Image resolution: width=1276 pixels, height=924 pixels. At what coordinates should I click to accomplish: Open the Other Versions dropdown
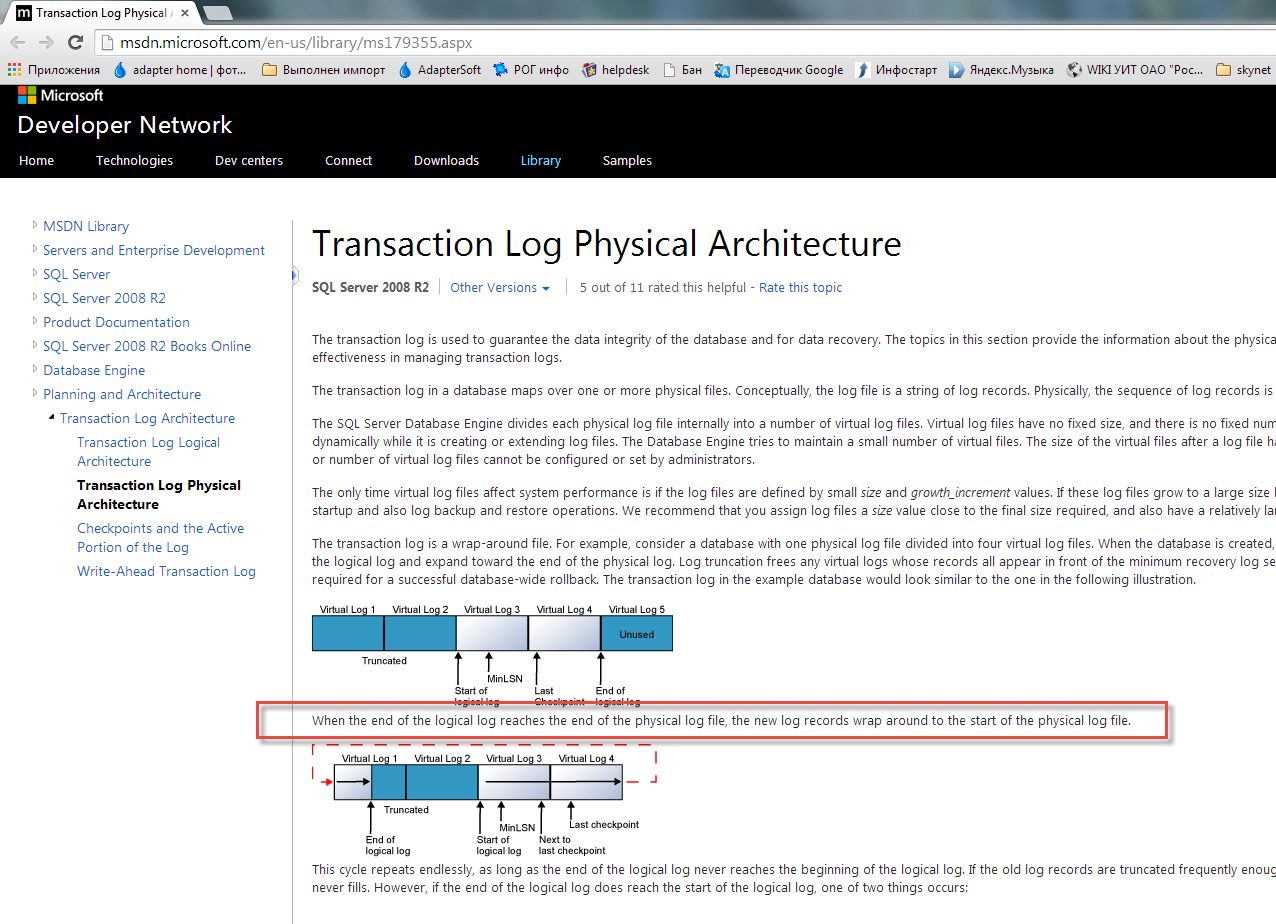point(500,287)
